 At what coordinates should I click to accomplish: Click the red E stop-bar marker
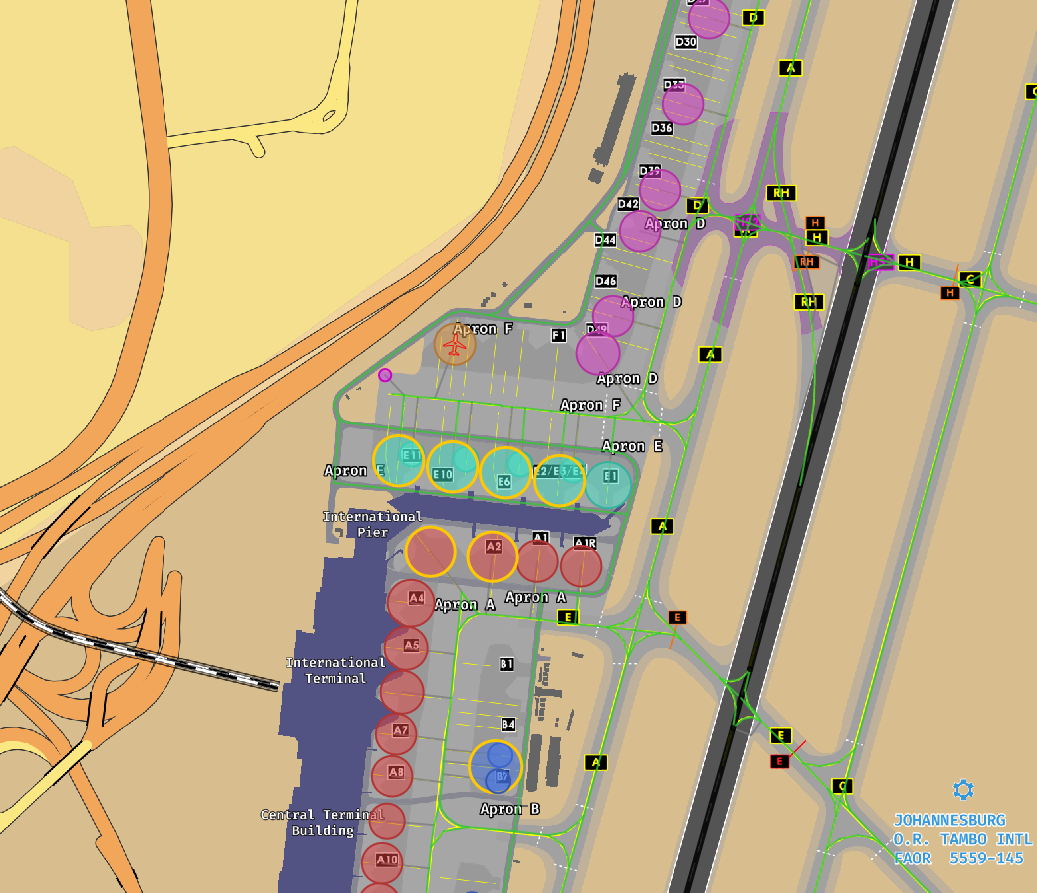point(780,762)
